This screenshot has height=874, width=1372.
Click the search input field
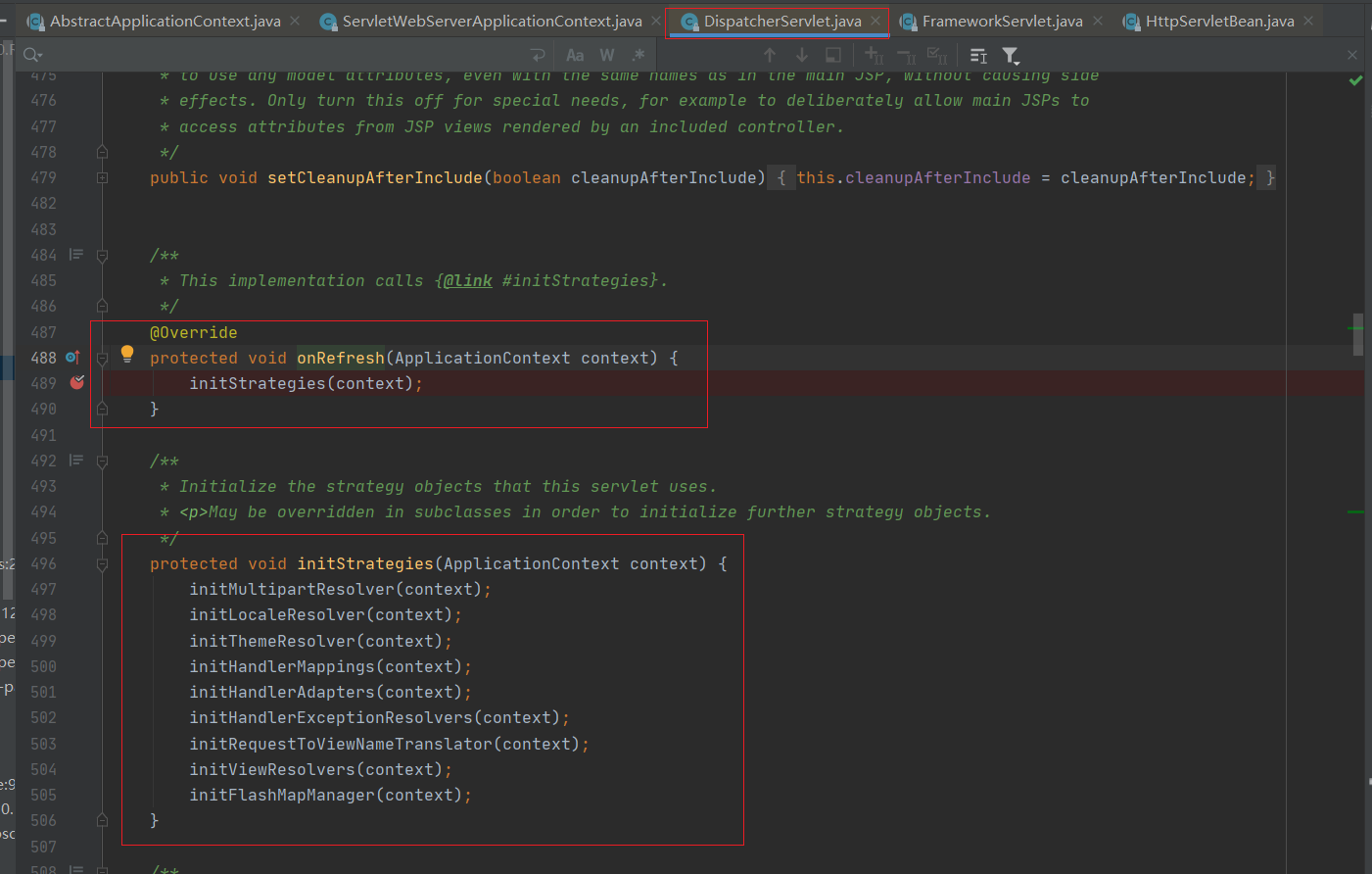(x=284, y=55)
